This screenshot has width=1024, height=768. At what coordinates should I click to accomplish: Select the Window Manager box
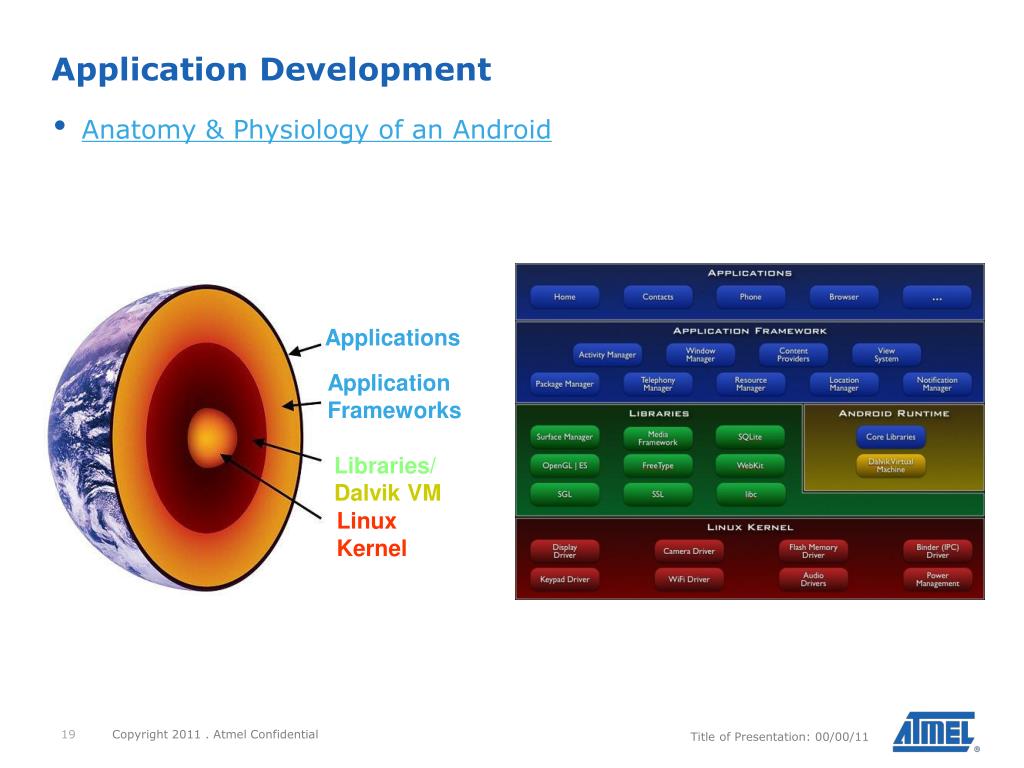coord(700,355)
